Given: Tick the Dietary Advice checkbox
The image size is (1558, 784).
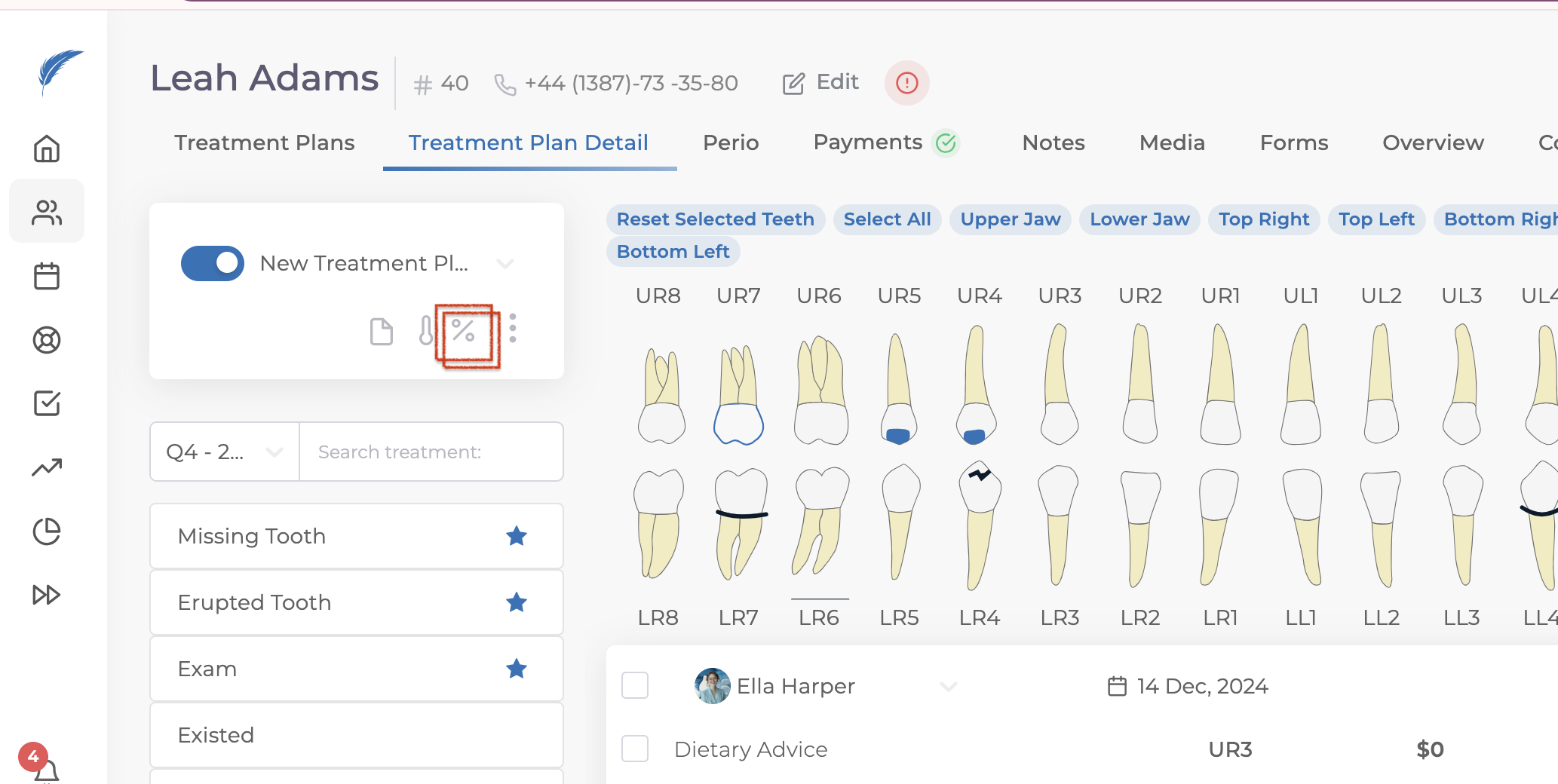Looking at the screenshot, I should (635, 749).
